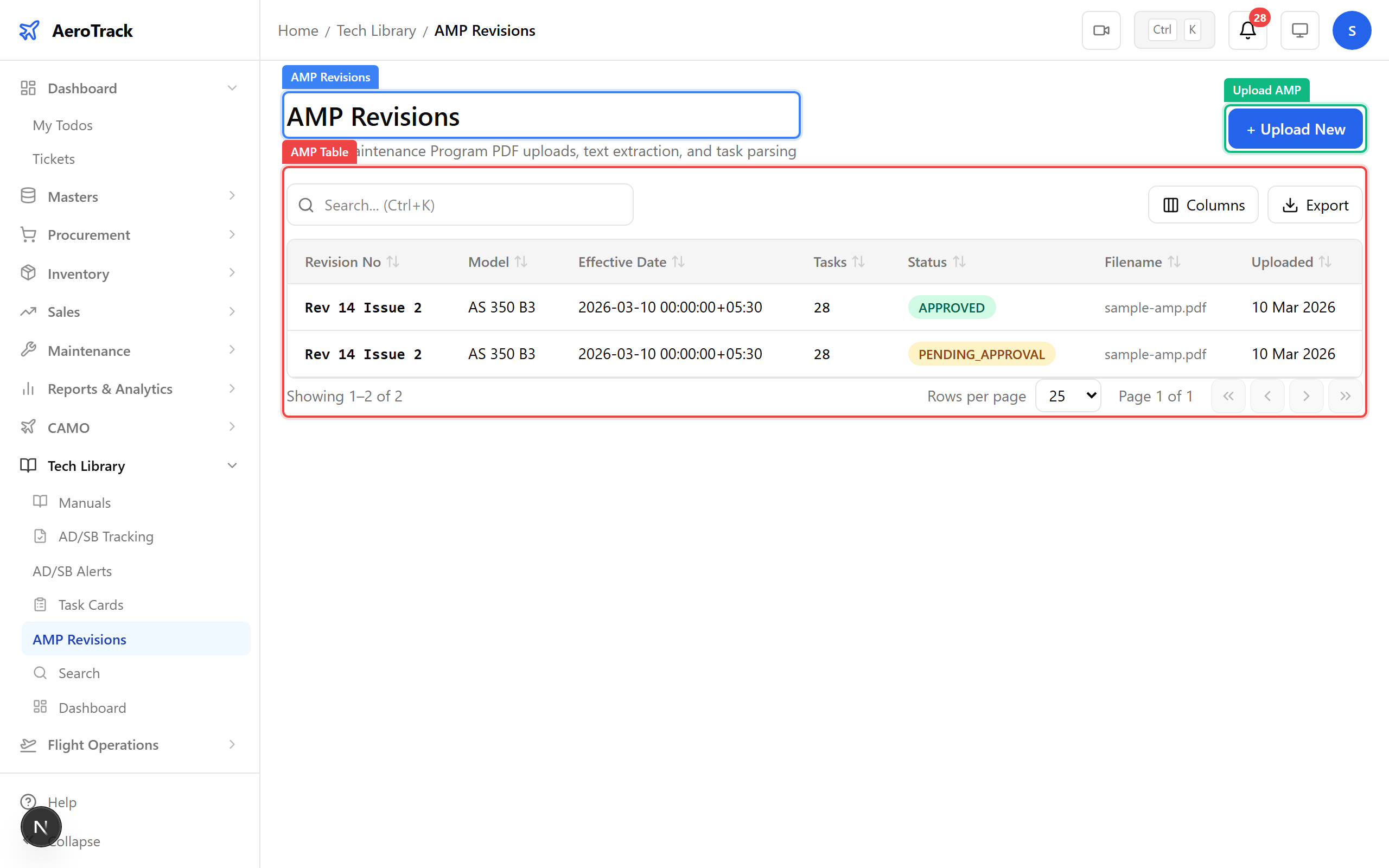1389x868 pixels.
Task: Open notifications via the bell icon
Action: [x=1247, y=30]
